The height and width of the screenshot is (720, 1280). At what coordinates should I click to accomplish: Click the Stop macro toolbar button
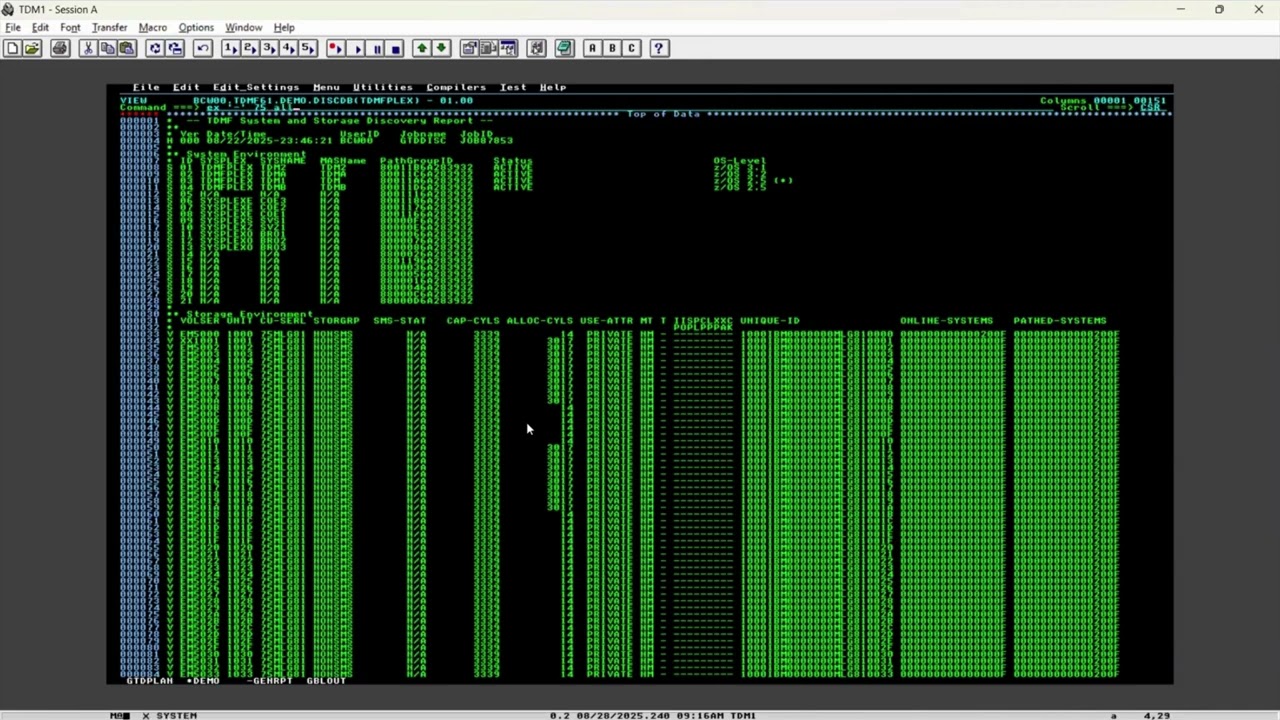coord(395,48)
